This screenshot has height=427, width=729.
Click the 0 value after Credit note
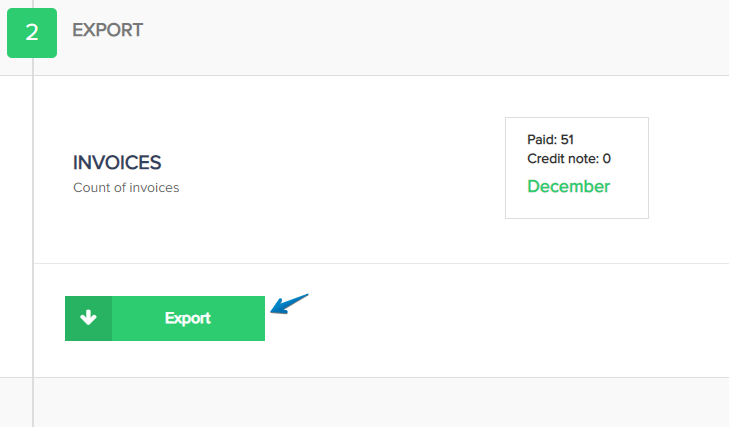click(607, 159)
